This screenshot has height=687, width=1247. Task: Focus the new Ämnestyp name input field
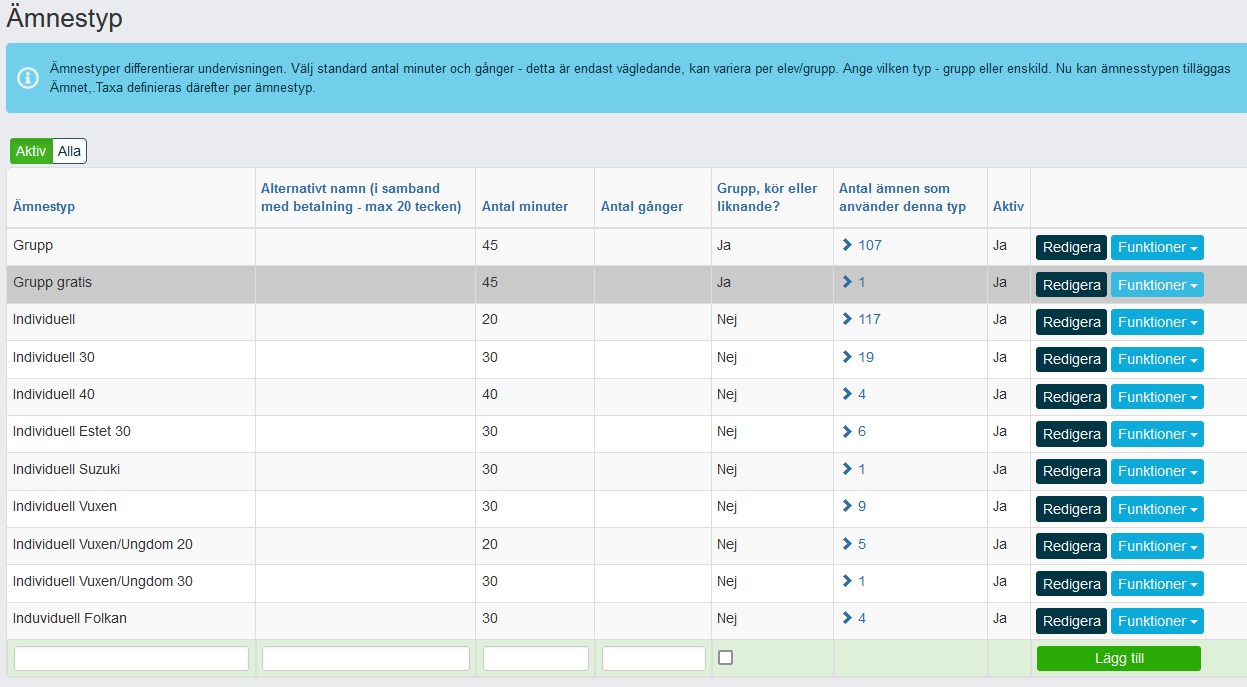pyautogui.click(x=131, y=658)
